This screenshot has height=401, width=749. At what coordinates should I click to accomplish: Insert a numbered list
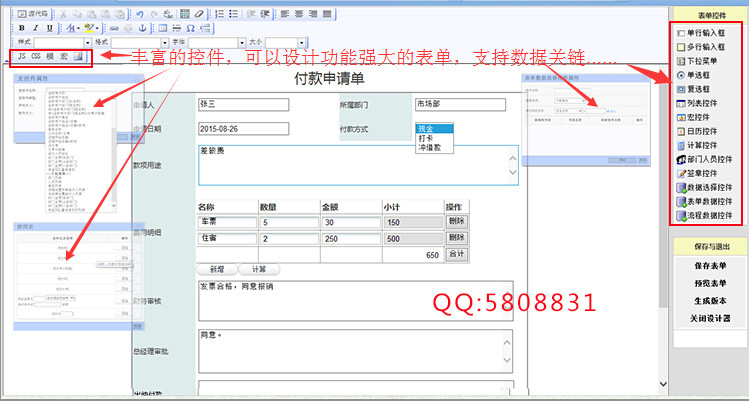220,14
